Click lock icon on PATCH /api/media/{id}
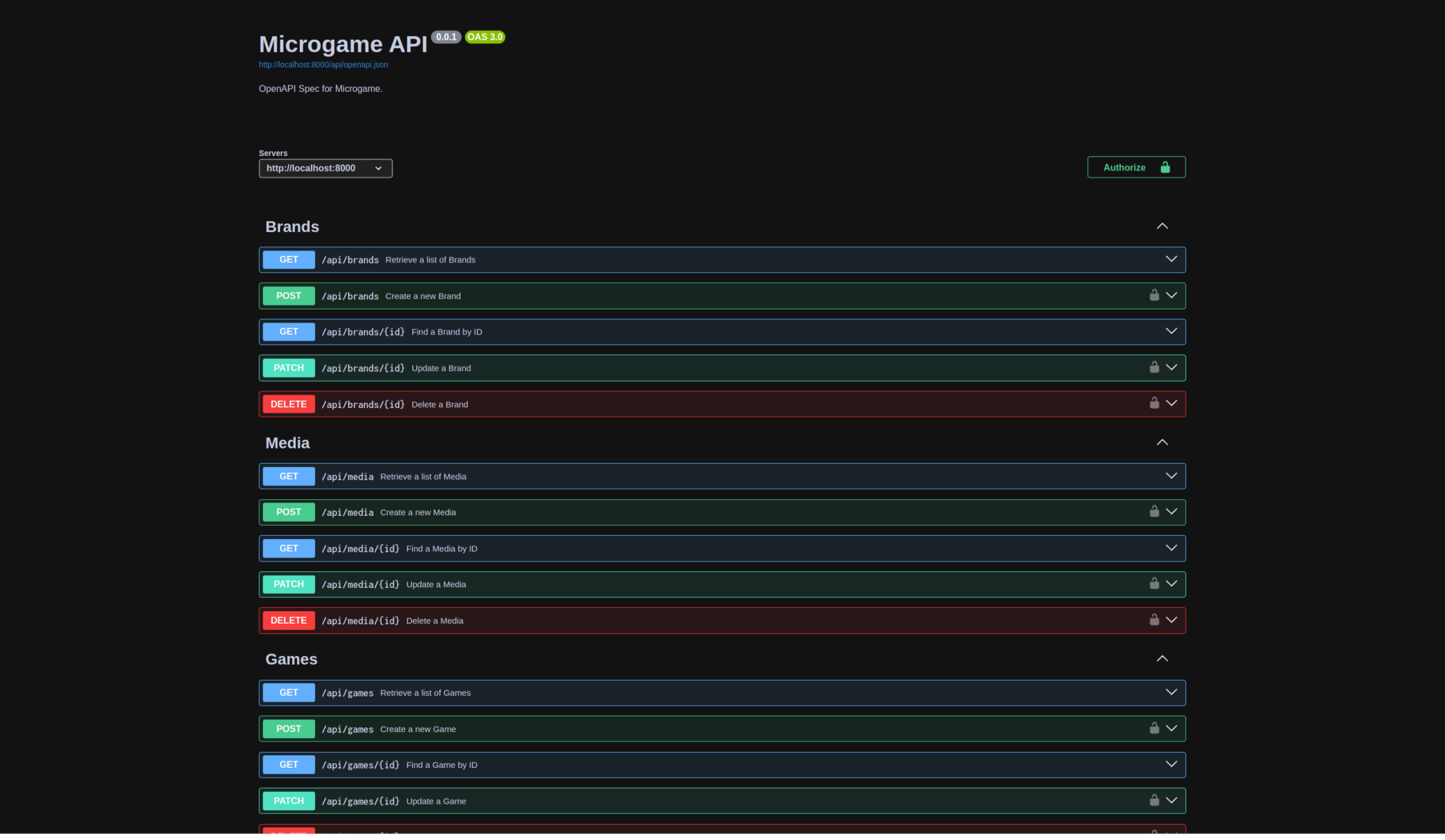1445x840 pixels. pos(1154,584)
